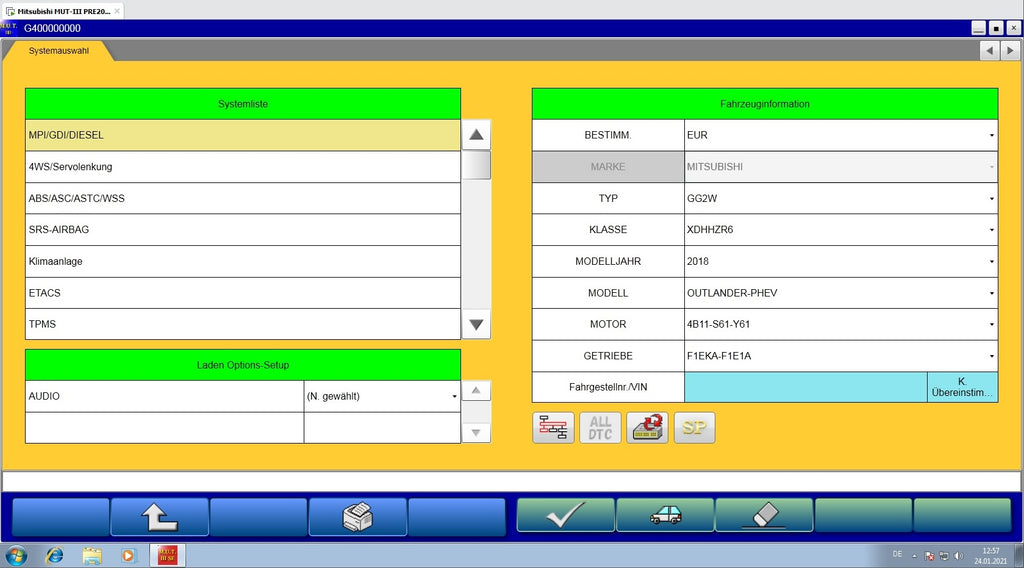Click the SP special function icon

[x=694, y=428]
